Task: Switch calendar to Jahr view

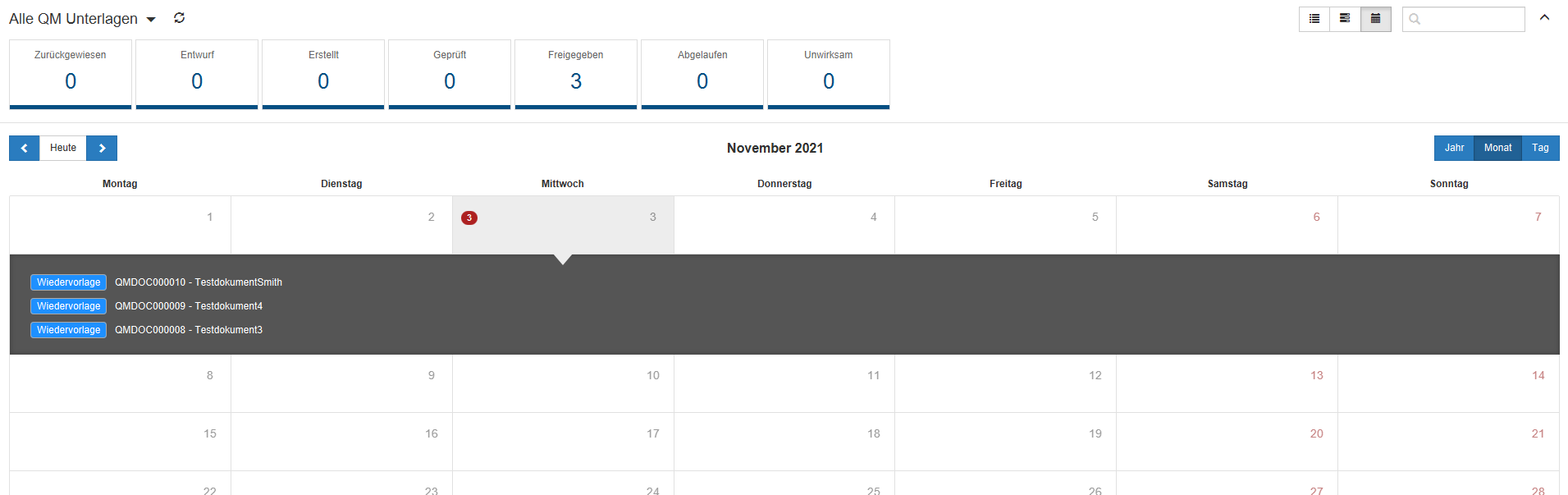Action: [x=1454, y=148]
